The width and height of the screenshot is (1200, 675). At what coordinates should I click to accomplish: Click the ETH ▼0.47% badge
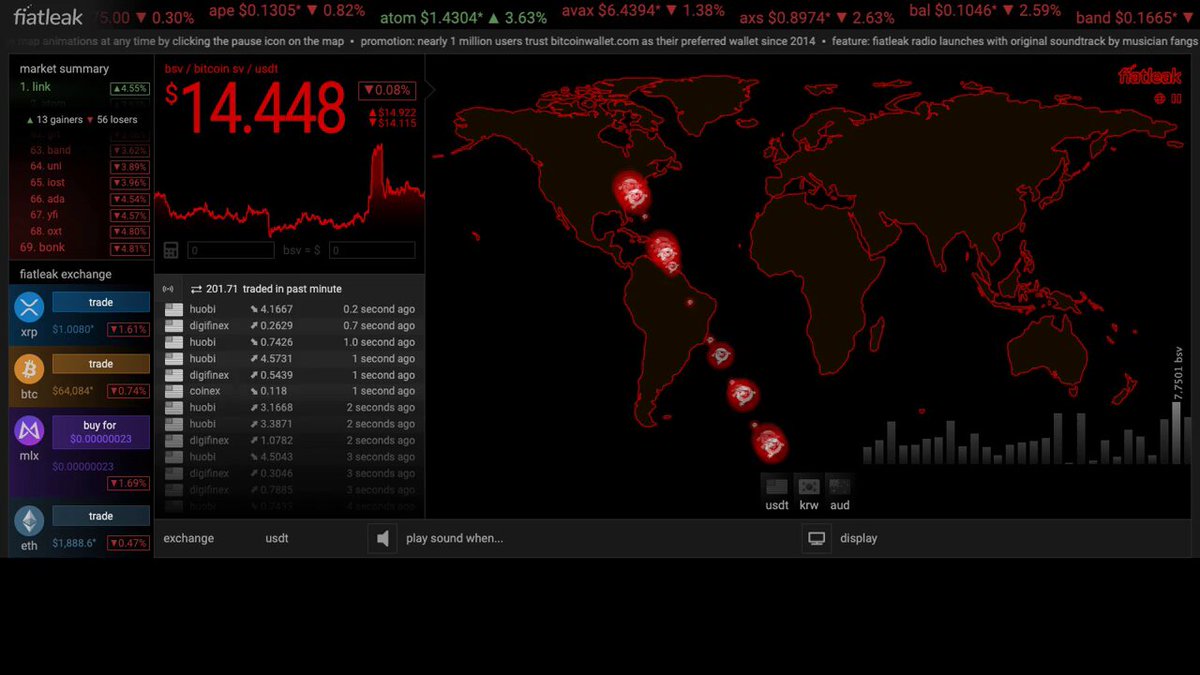pos(128,543)
